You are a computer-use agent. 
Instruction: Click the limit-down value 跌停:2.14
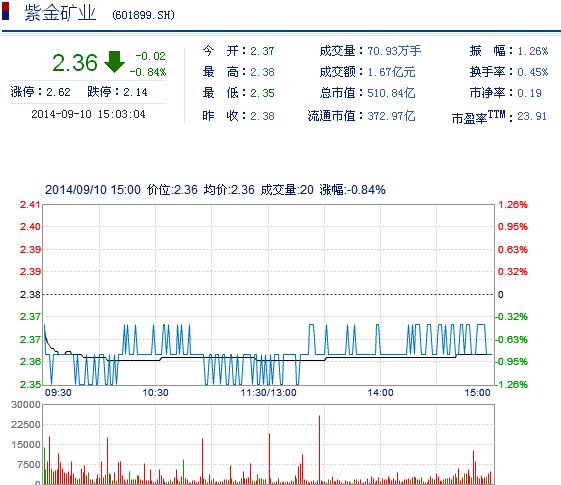pos(117,92)
